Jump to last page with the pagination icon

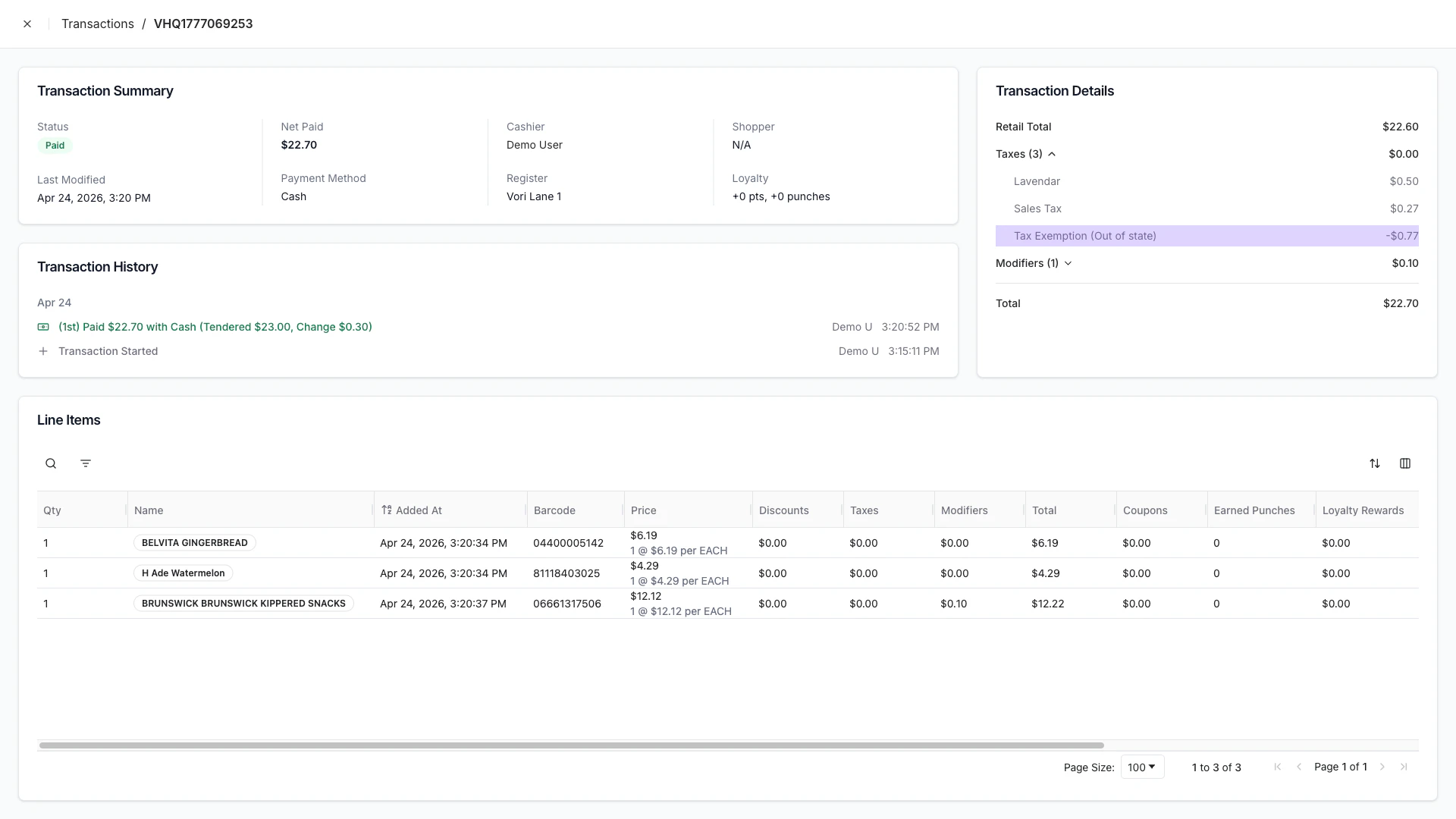click(x=1404, y=767)
